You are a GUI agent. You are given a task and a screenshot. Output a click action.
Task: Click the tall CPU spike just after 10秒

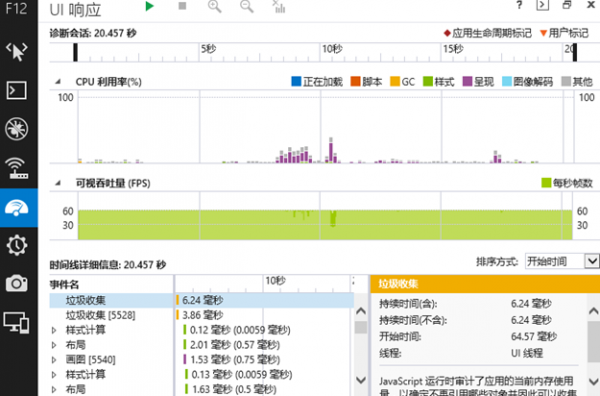tap(331, 151)
